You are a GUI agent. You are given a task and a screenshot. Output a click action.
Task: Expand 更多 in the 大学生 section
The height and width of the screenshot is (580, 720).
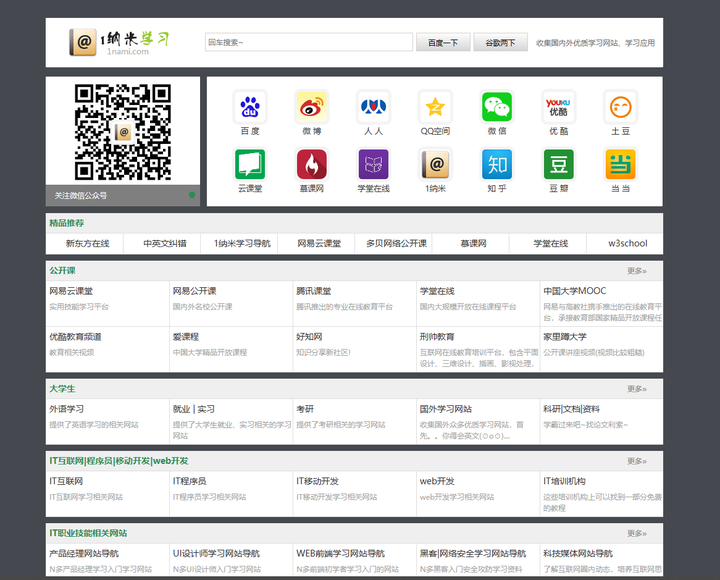click(637, 389)
